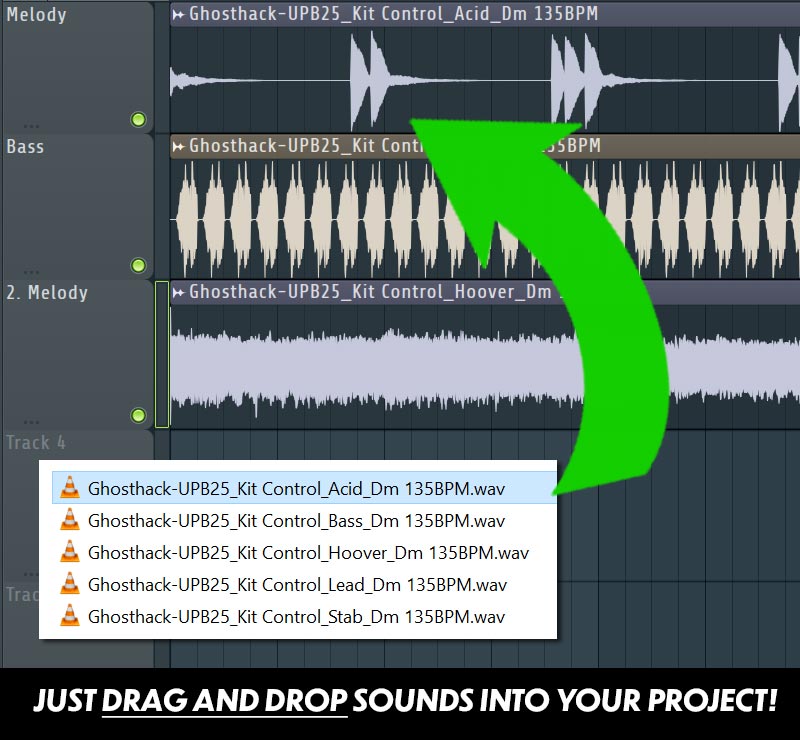Select the Track 4 header label
The image size is (800, 740).
coord(36,442)
